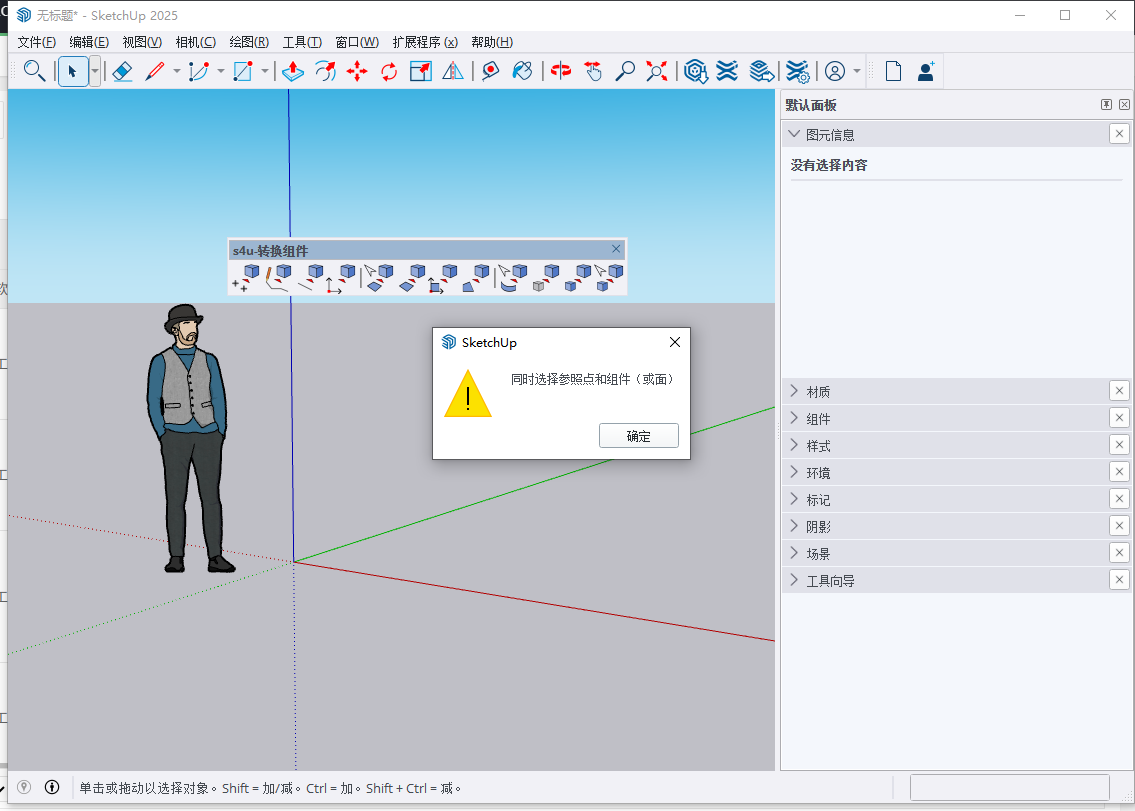
Task: Click the person-with-plus toolbar icon
Action: point(926,71)
